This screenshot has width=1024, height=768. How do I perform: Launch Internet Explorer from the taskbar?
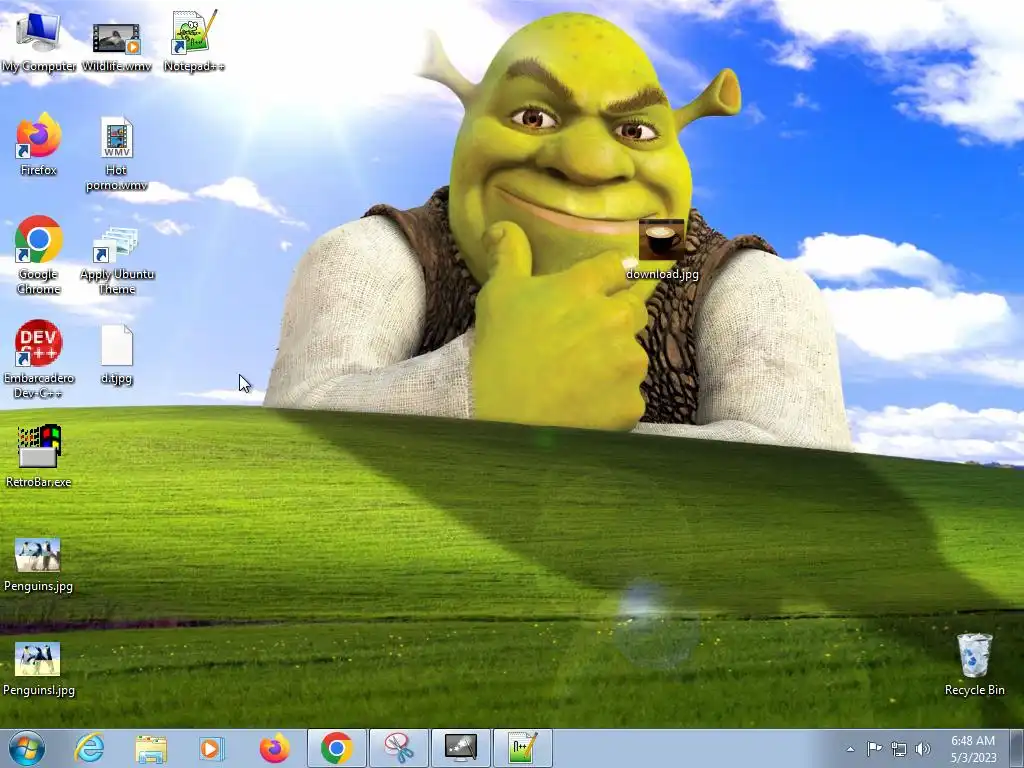89,748
